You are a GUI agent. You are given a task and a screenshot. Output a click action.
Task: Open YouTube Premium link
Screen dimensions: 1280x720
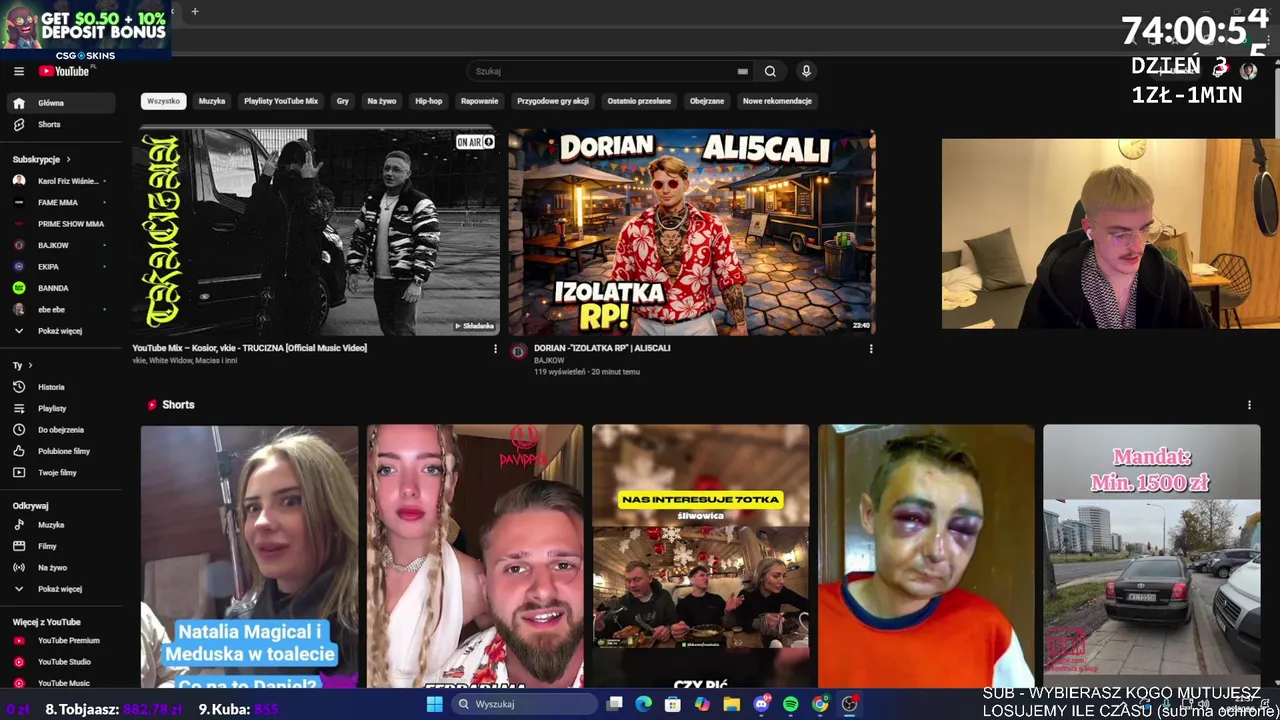[x=62, y=640]
